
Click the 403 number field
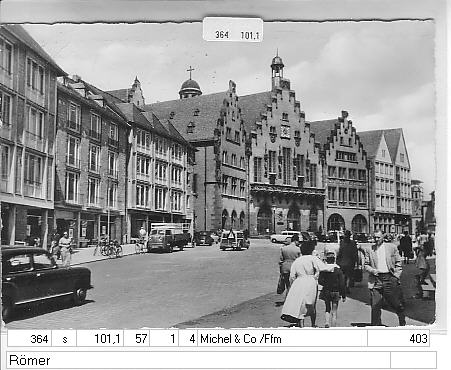[x=398, y=339]
